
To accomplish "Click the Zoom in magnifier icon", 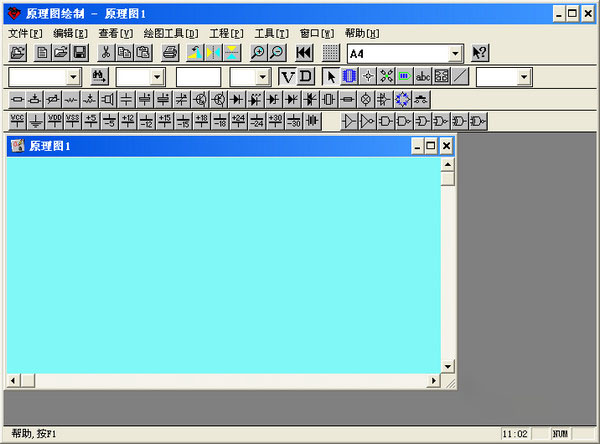I will 258,53.
